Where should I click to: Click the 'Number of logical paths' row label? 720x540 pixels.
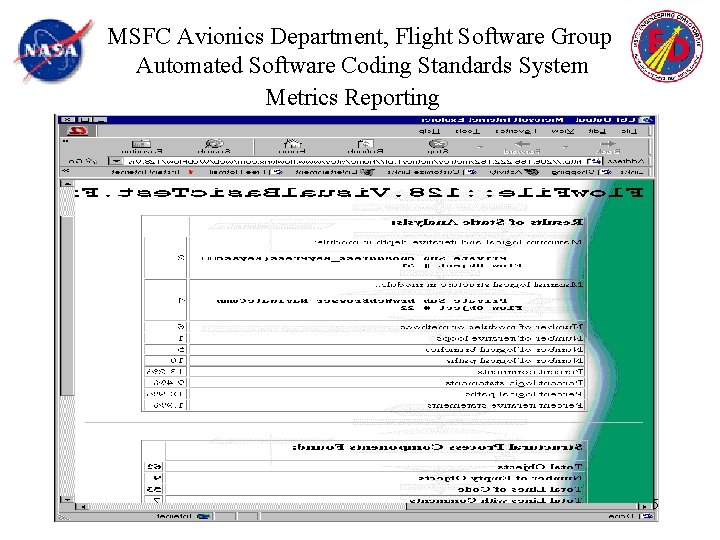point(515,361)
